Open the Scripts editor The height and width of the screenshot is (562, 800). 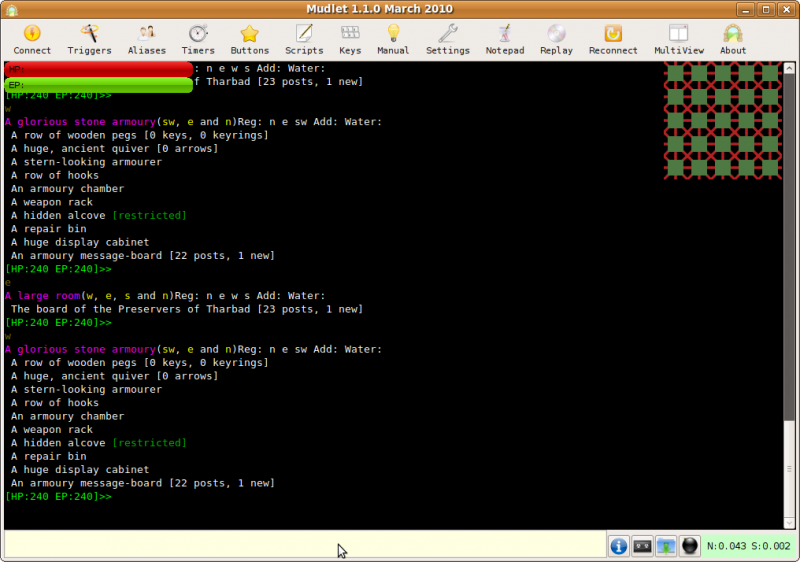coord(304,39)
